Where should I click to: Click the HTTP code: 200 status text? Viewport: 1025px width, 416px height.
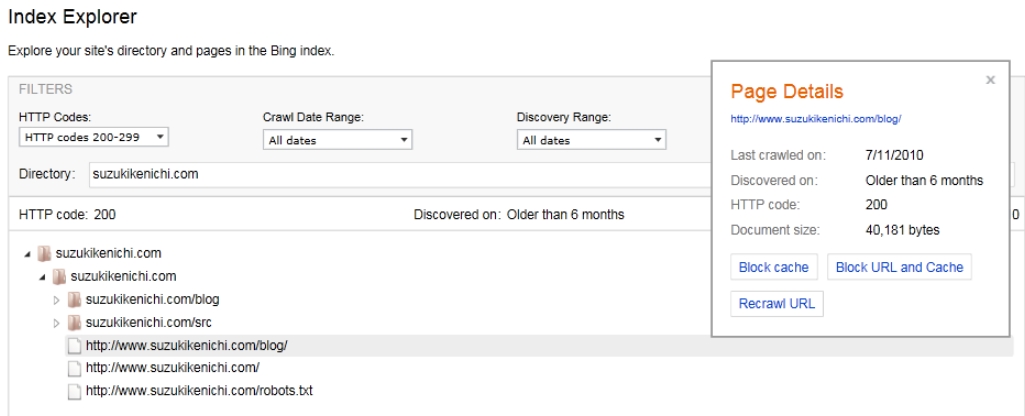pyautogui.click(x=67, y=215)
